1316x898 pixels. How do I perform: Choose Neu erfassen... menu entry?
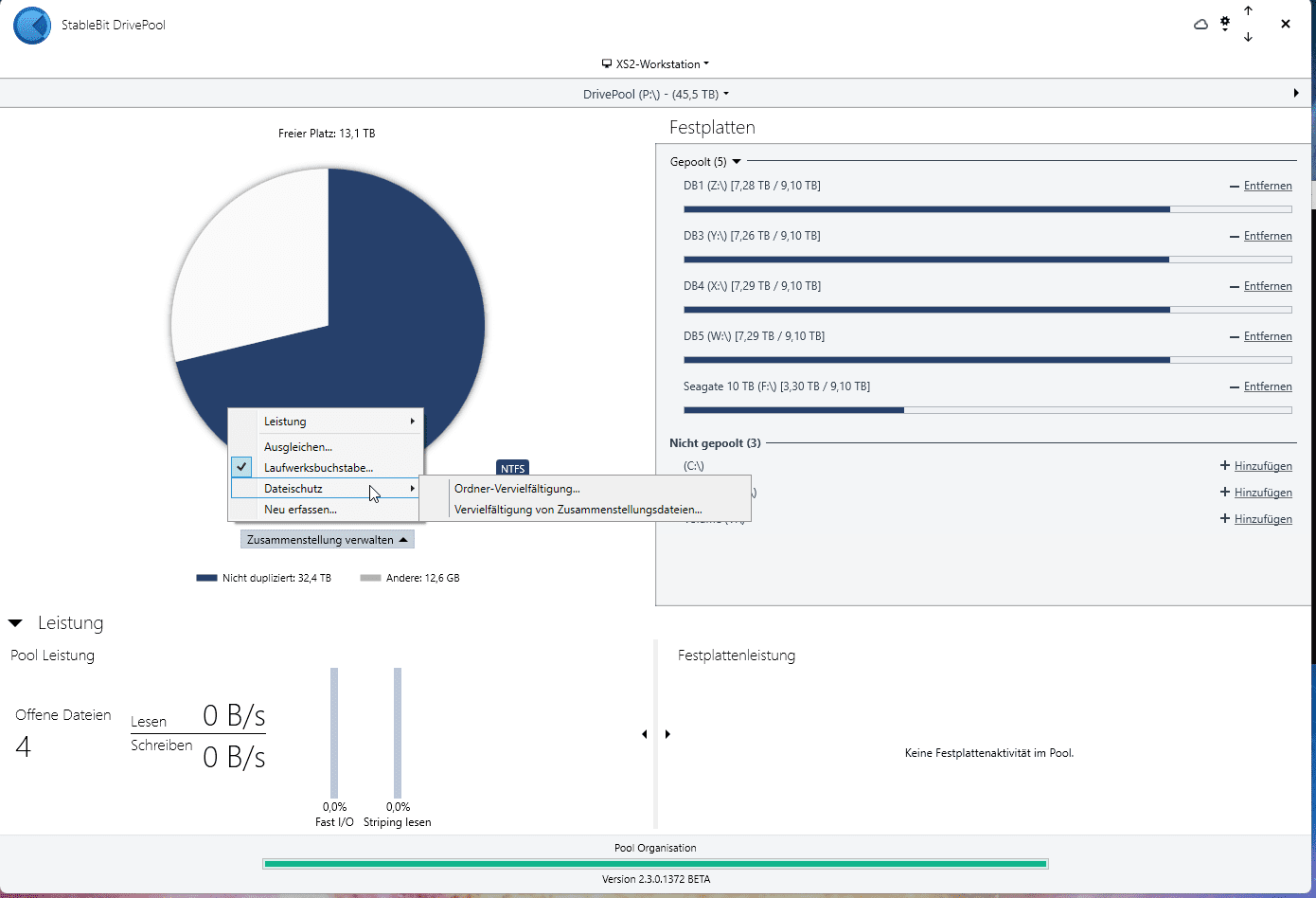pos(300,510)
